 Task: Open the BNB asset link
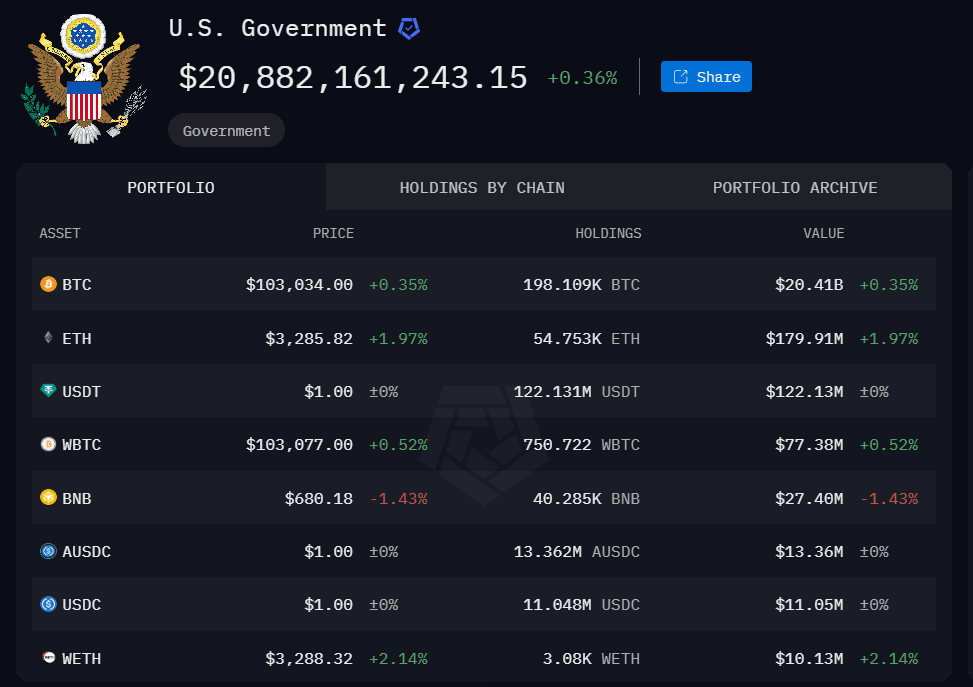pos(77,499)
